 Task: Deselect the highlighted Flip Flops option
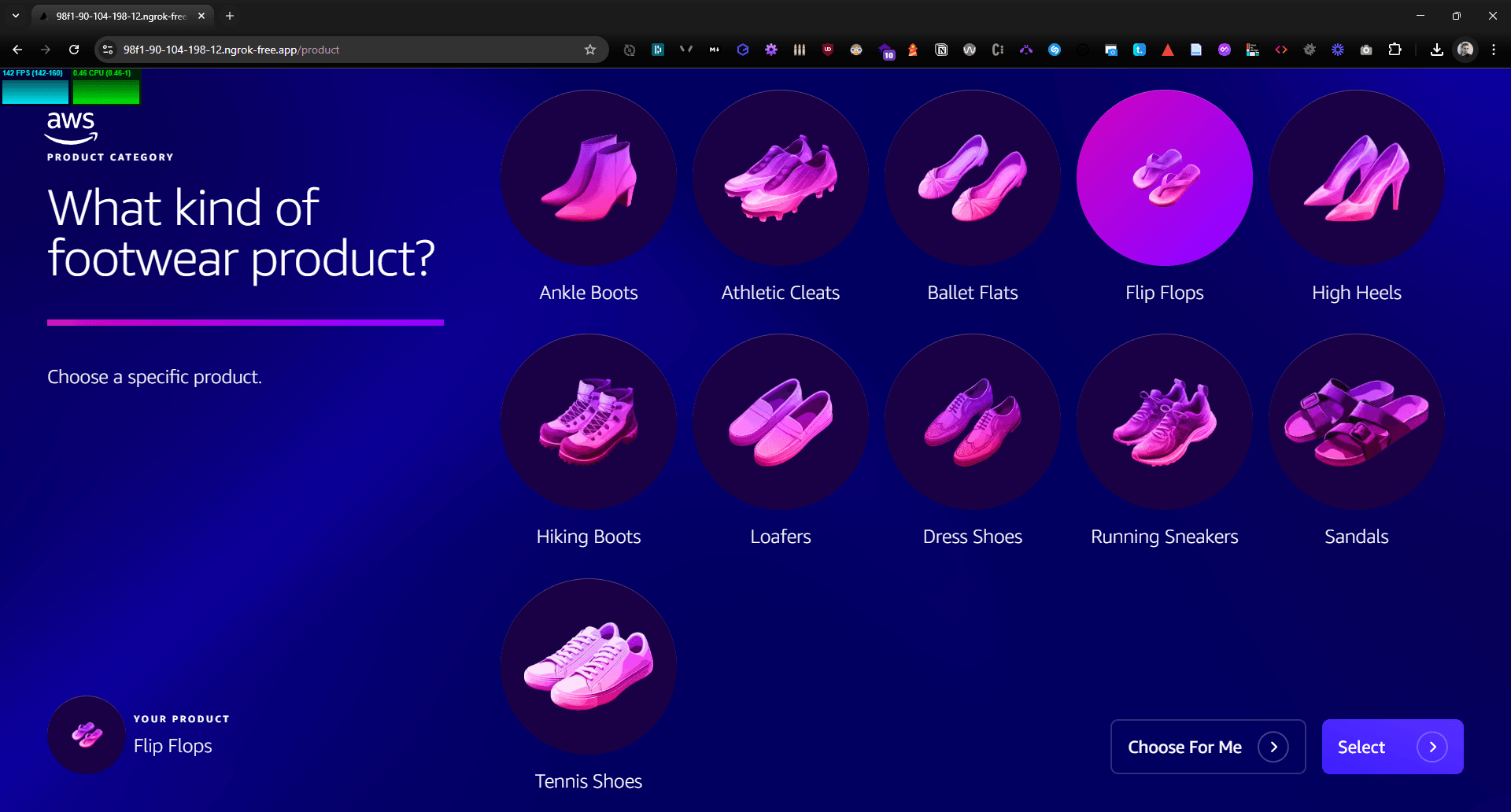(1164, 178)
